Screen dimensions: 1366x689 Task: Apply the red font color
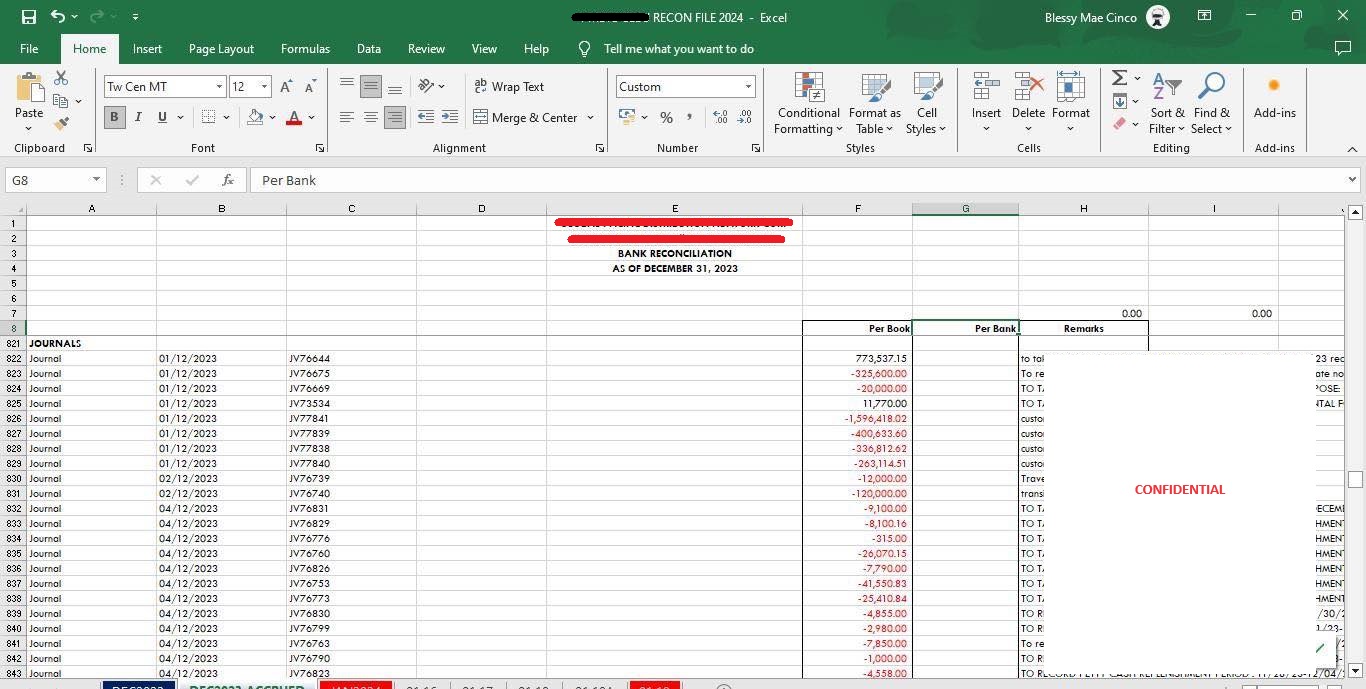(x=294, y=117)
